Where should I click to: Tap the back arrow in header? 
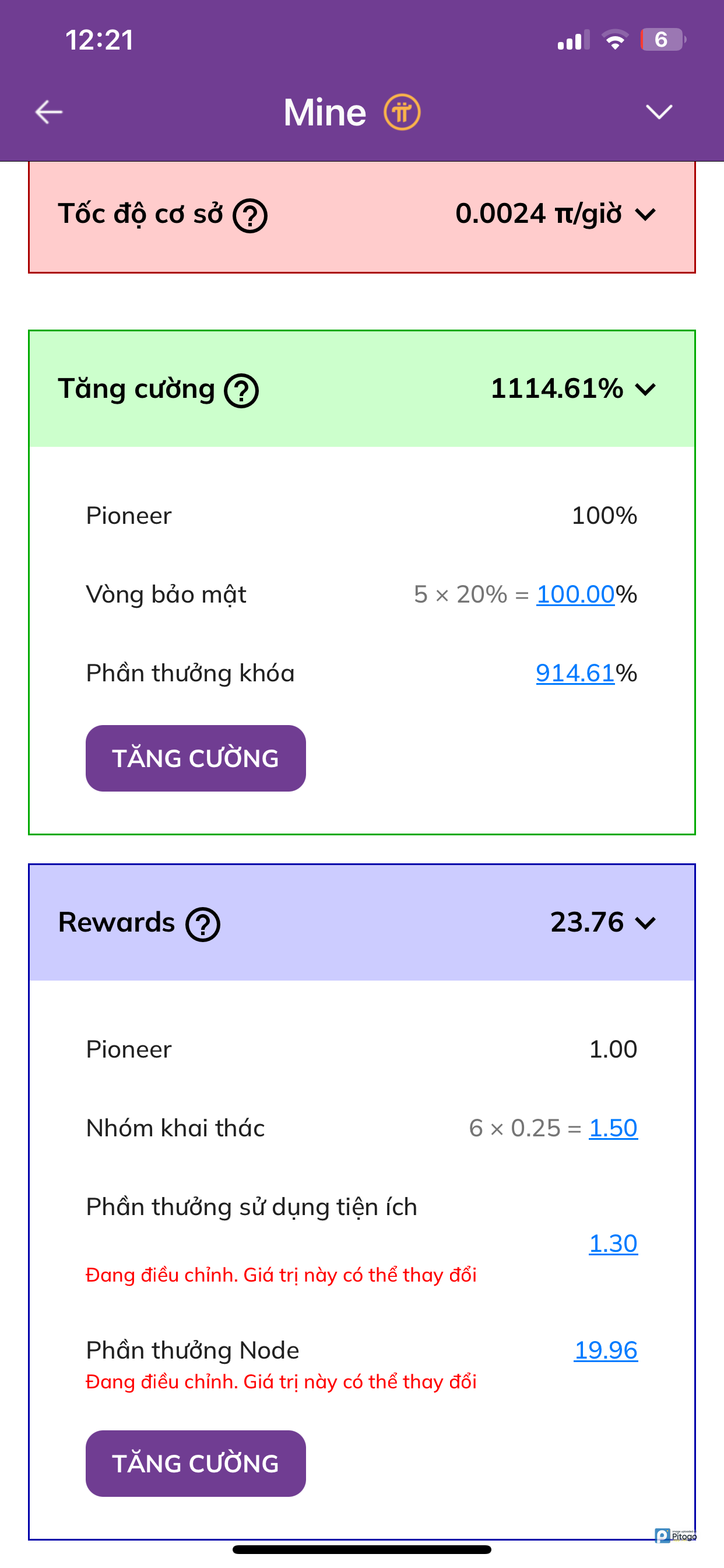point(48,112)
